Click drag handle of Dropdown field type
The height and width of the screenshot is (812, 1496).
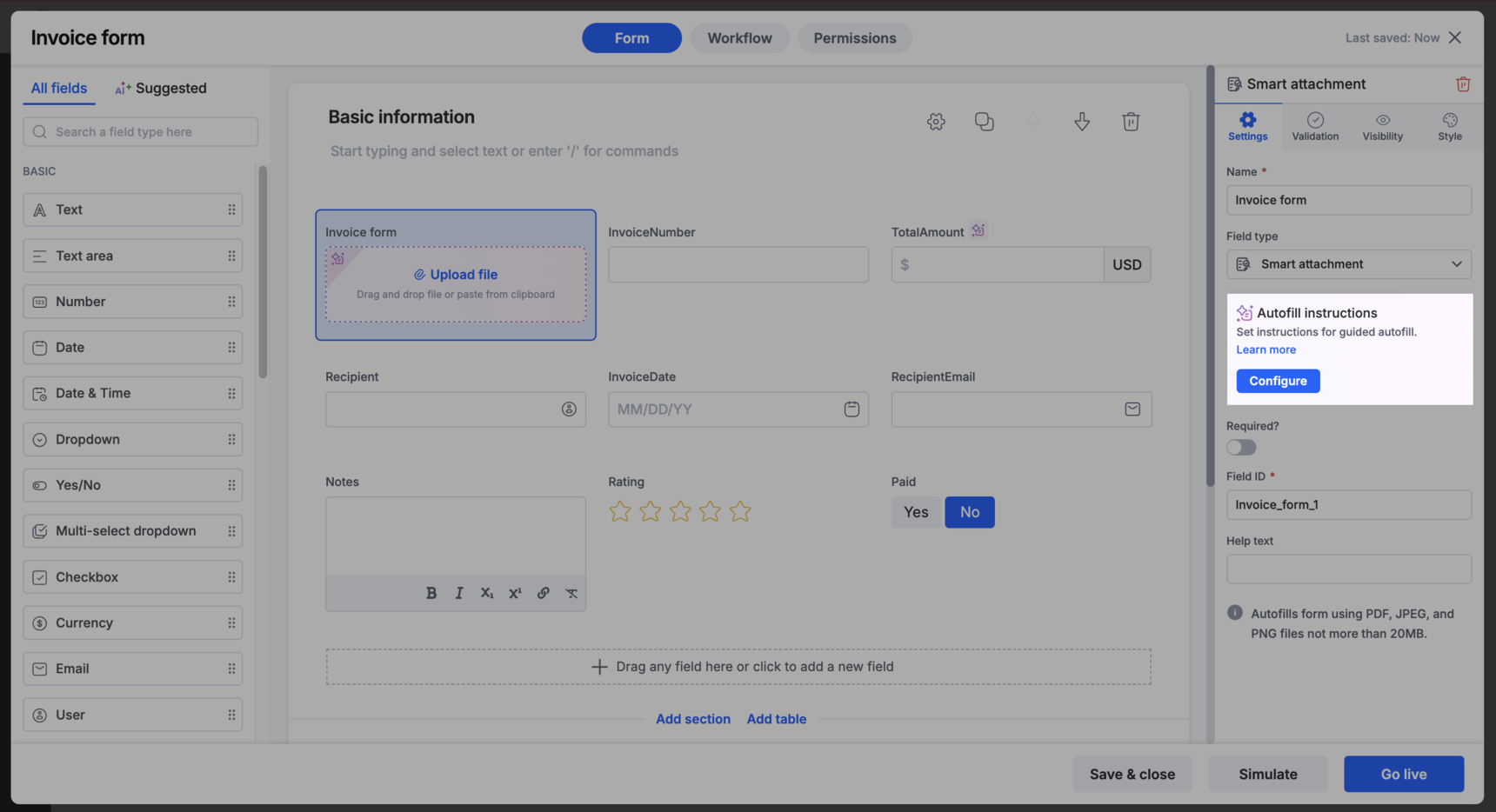231,439
